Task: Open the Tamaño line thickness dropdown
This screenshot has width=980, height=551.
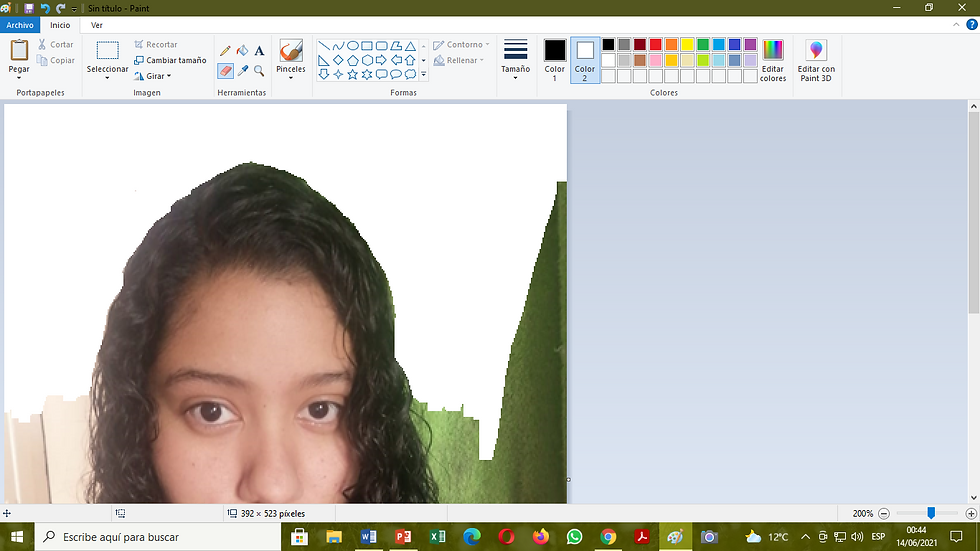Action: click(x=515, y=60)
